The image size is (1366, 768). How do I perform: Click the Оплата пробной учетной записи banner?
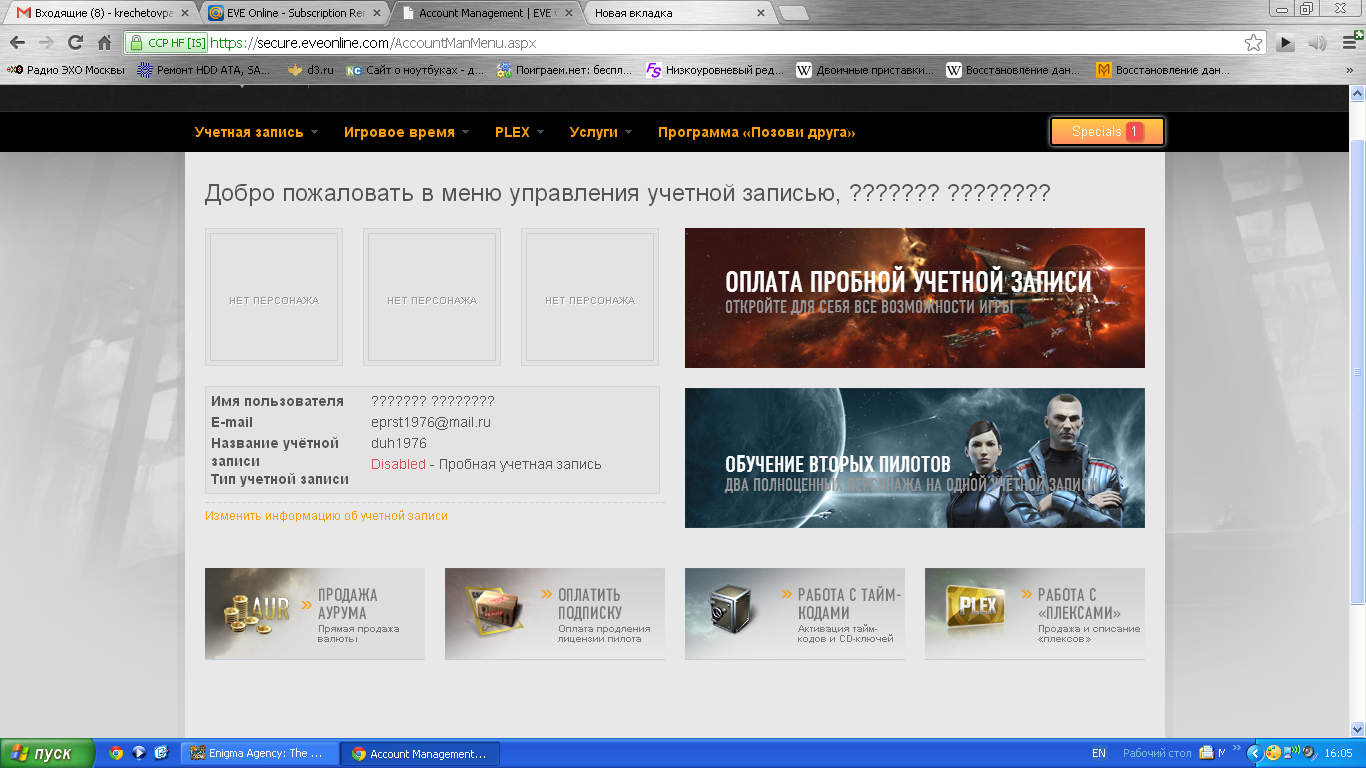[915, 298]
